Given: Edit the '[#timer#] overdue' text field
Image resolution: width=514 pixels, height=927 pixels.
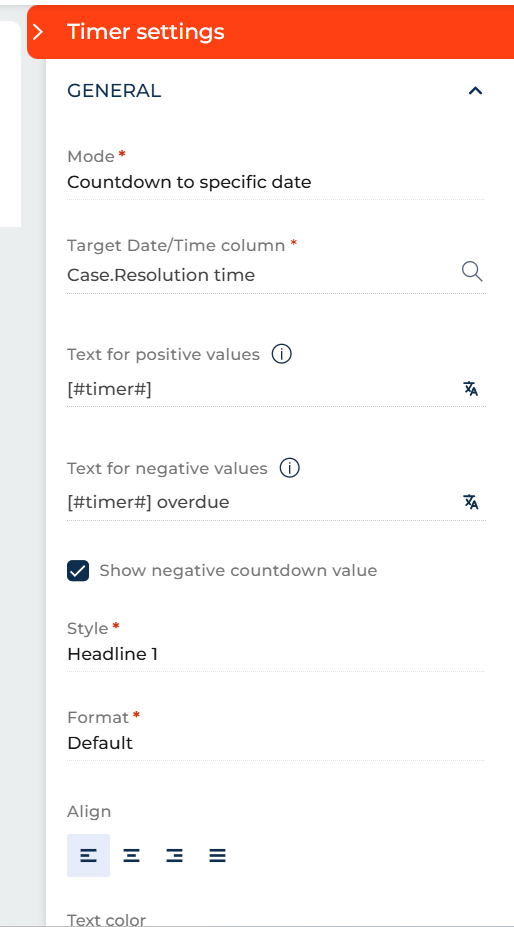Looking at the screenshot, I should [260, 503].
